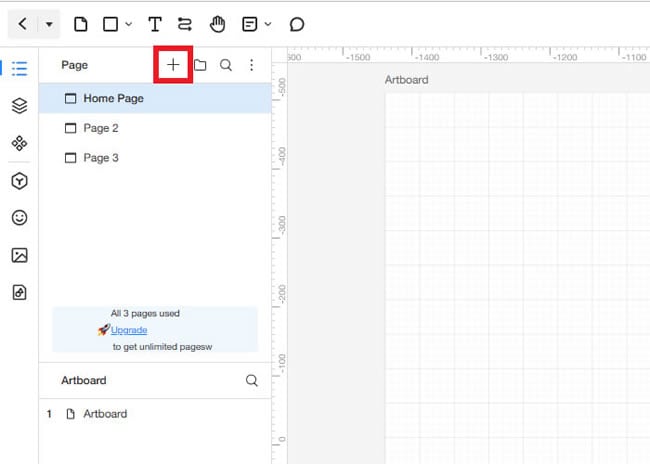Click the back arrow button
650x464 pixels.
pyautogui.click(x=23, y=24)
